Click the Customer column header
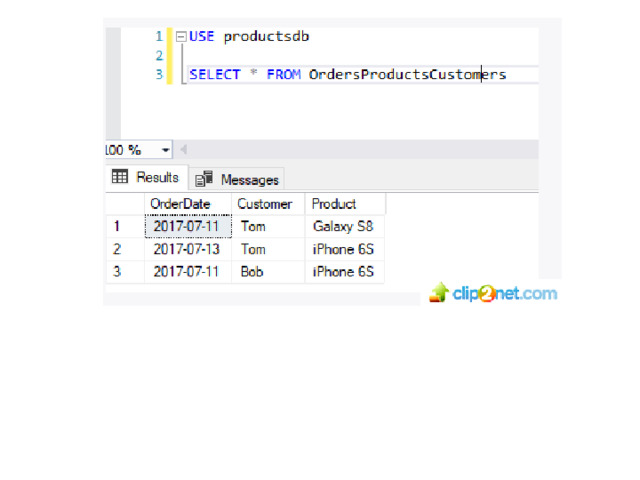This screenshot has height=480, width=640. (x=265, y=204)
